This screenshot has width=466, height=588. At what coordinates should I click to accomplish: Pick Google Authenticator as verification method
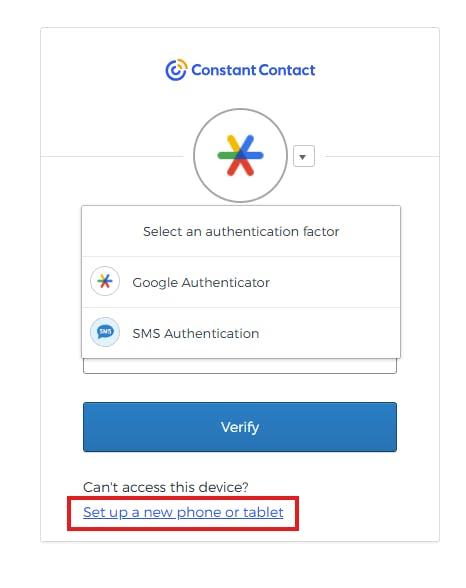(x=241, y=282)
